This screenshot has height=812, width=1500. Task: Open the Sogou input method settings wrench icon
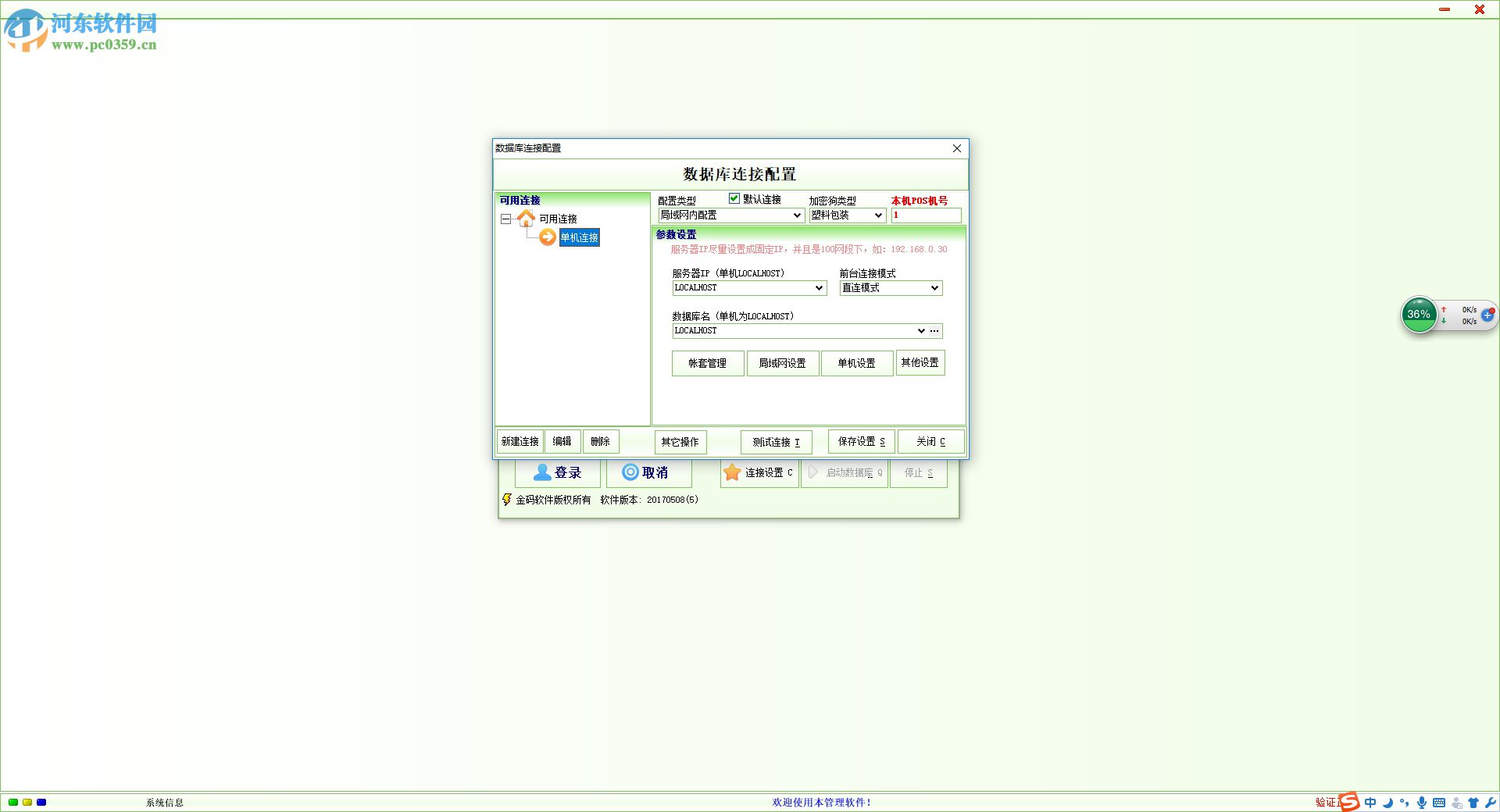pos(1491,802)
